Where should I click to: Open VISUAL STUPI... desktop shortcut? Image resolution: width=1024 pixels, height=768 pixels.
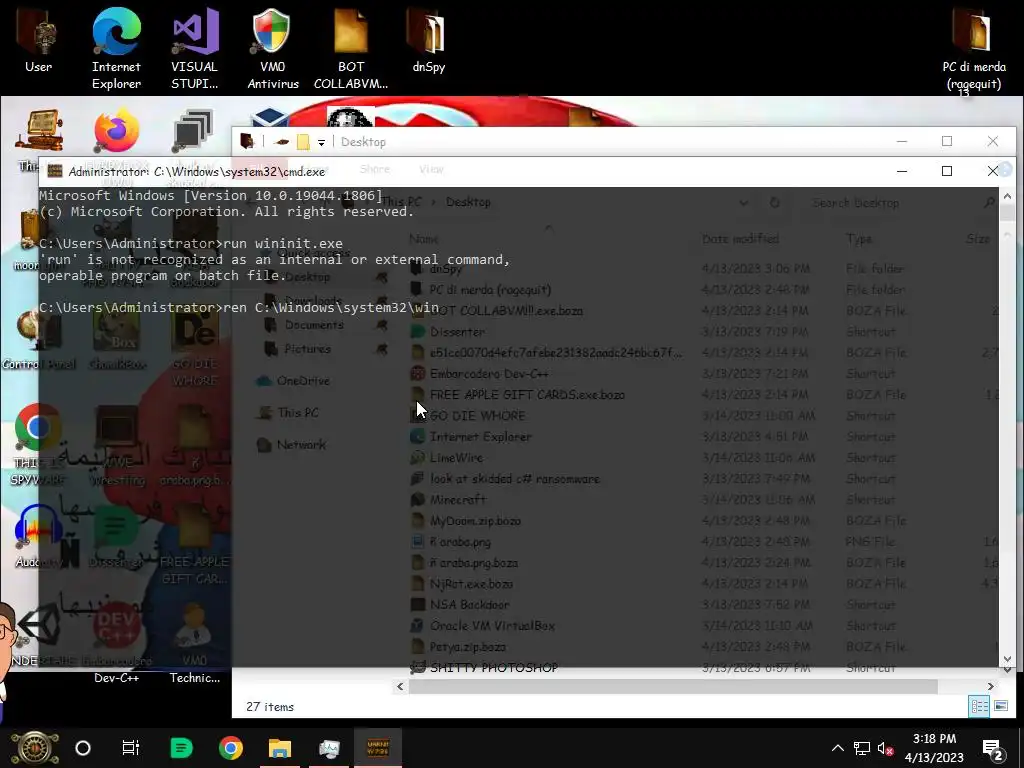pyautogui.click(x=195, y=47)
